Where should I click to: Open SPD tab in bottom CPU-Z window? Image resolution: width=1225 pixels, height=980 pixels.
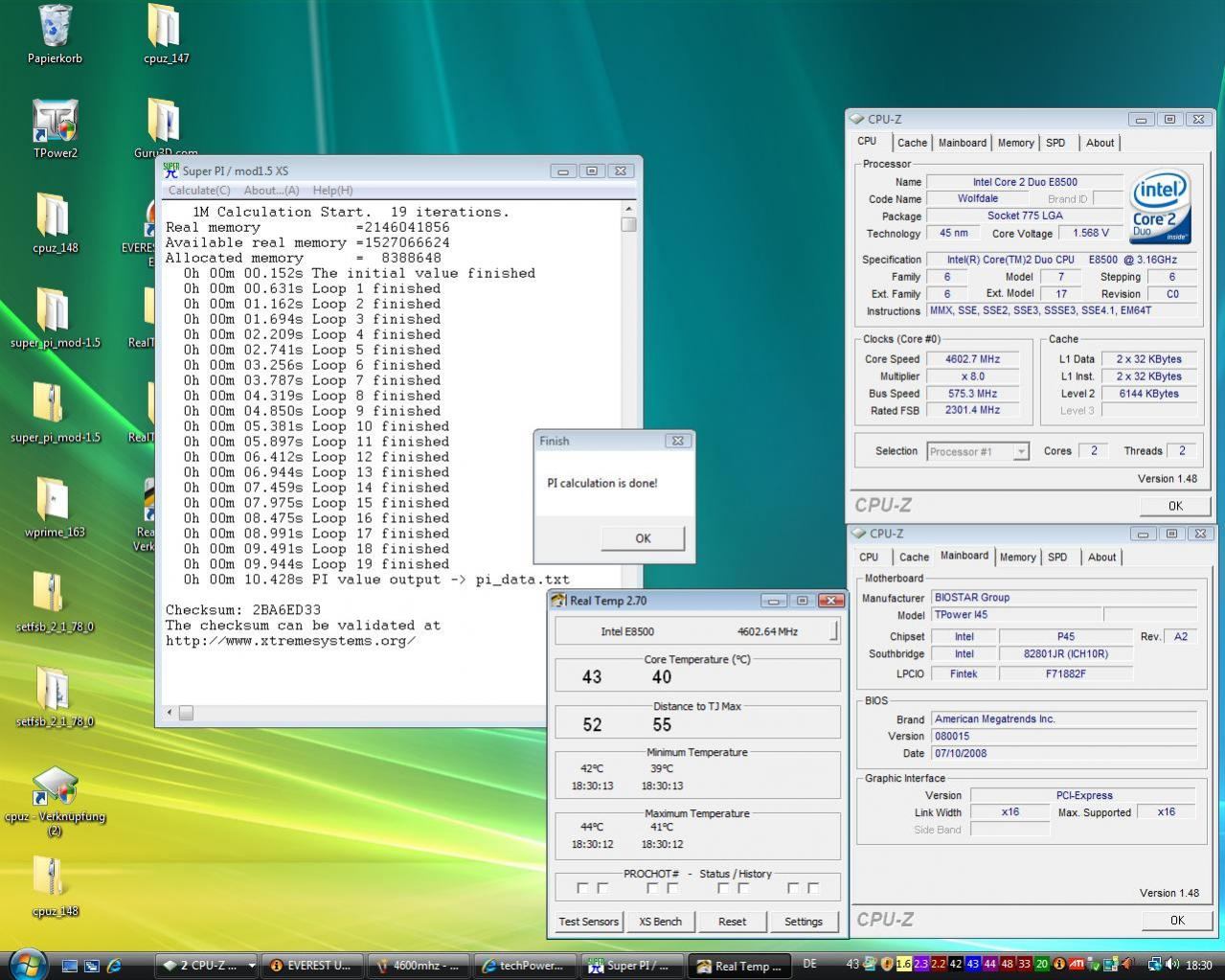click(x=1057, y=557)
